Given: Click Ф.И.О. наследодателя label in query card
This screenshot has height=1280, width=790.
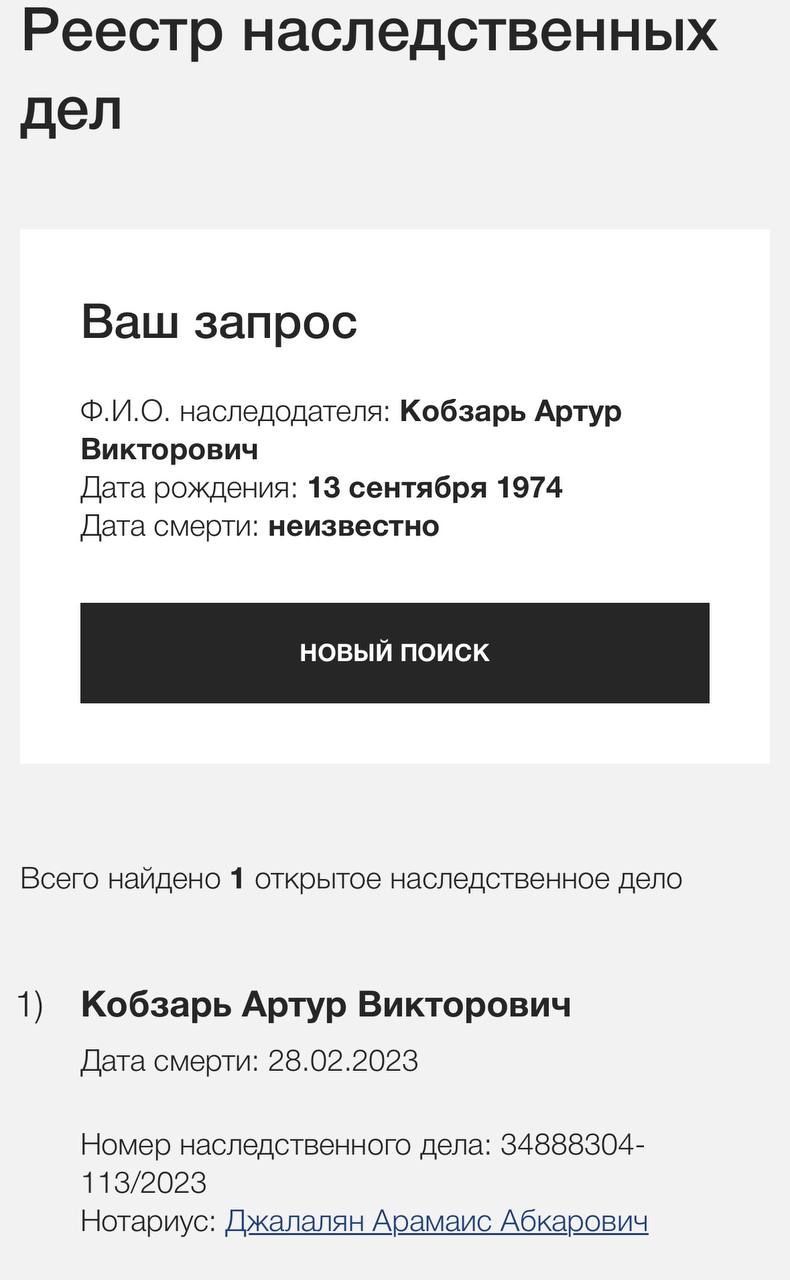Looking at the screenshot, I should (x=235, y=412).
